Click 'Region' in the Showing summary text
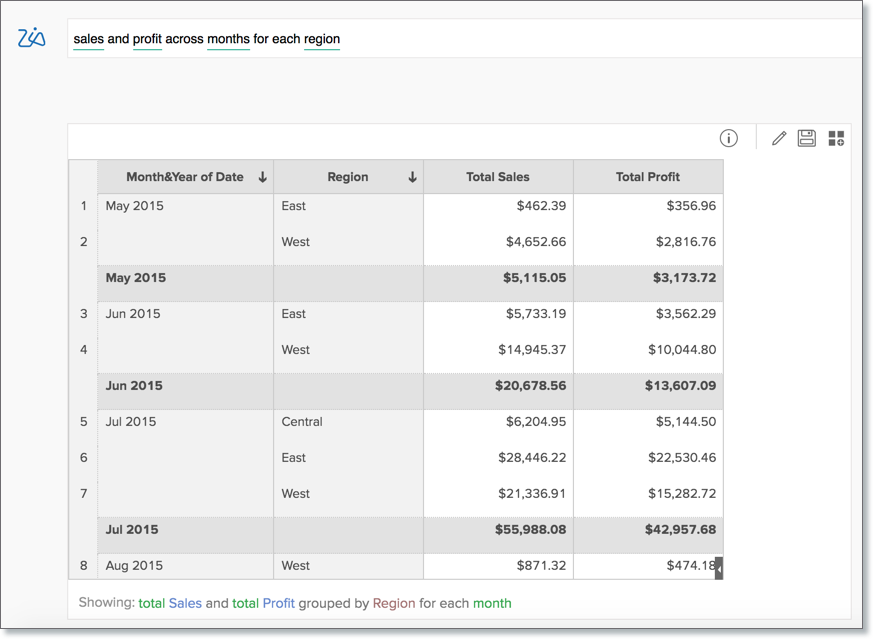873x639 pixels. pos(394,603)
